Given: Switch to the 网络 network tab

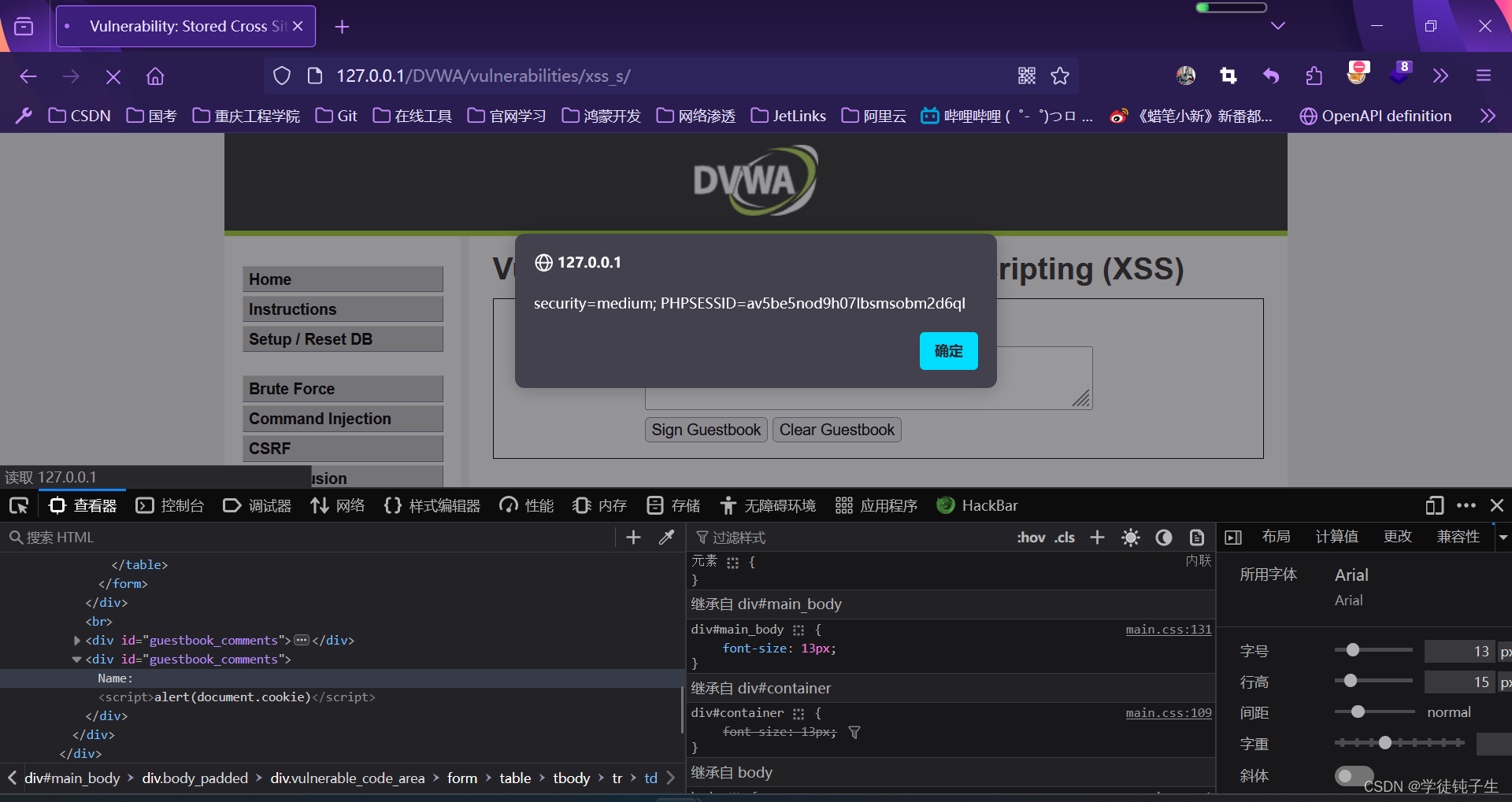Looking at the screenshot, I should [x=338, y=505].
